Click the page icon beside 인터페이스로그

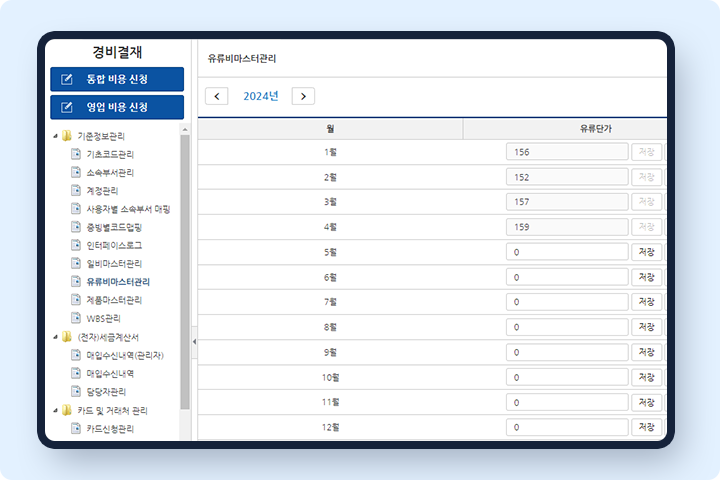point(76,245)
